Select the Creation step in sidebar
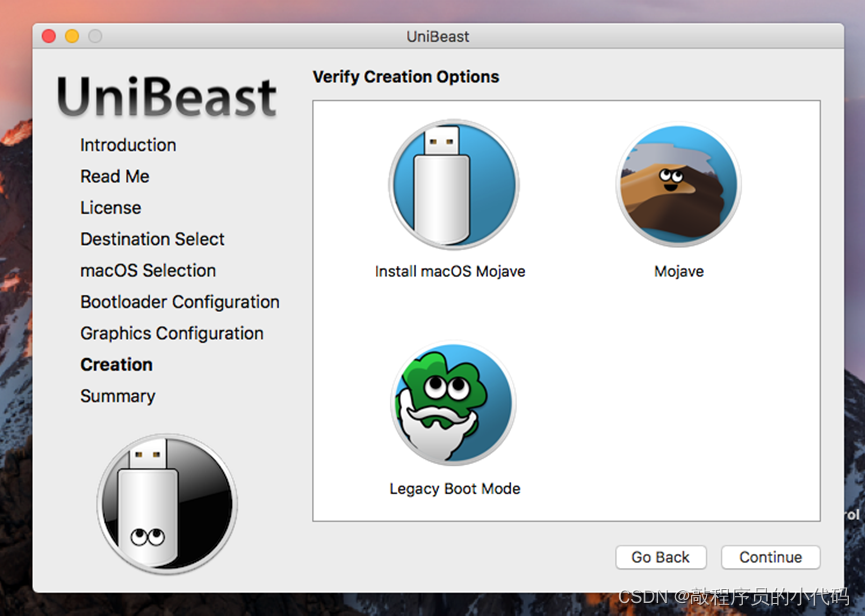Image resolution: width=865 pixels, height=616 pixels. point(116,365)
